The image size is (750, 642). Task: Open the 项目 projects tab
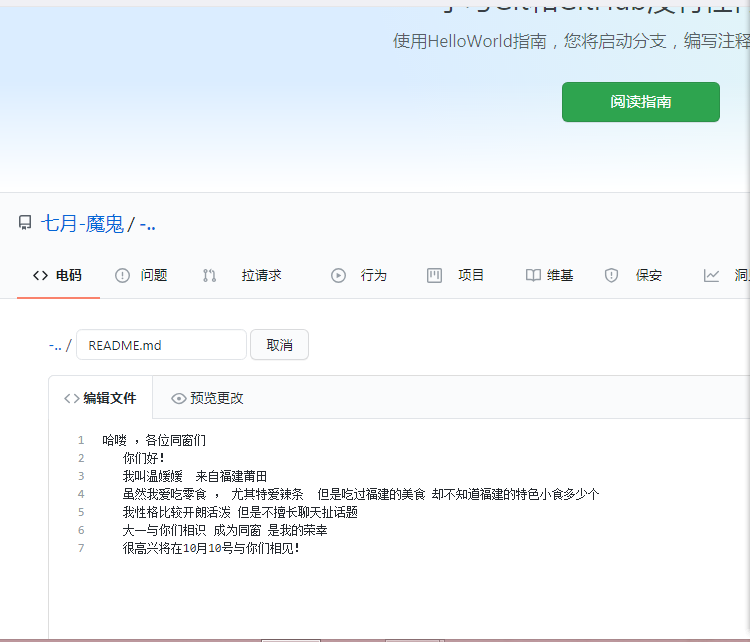tap(455, 275)
